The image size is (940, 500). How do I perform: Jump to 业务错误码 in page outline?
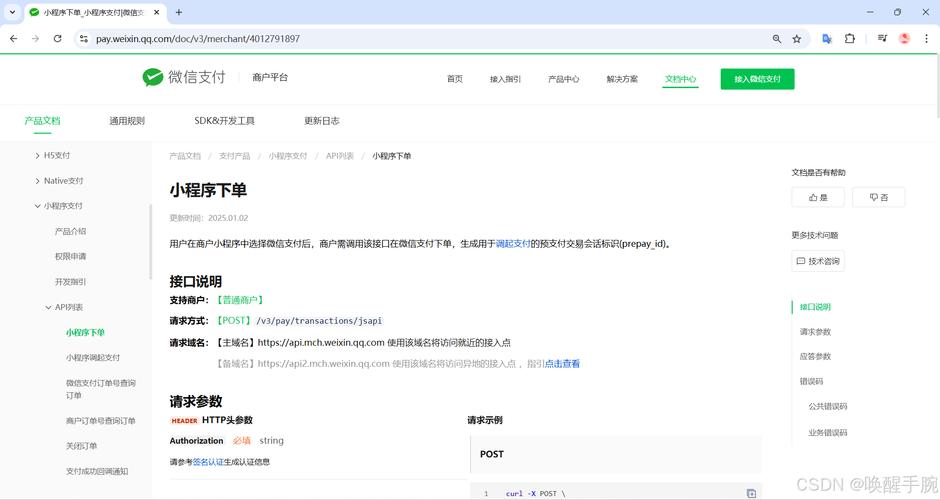tap(828, 432)
